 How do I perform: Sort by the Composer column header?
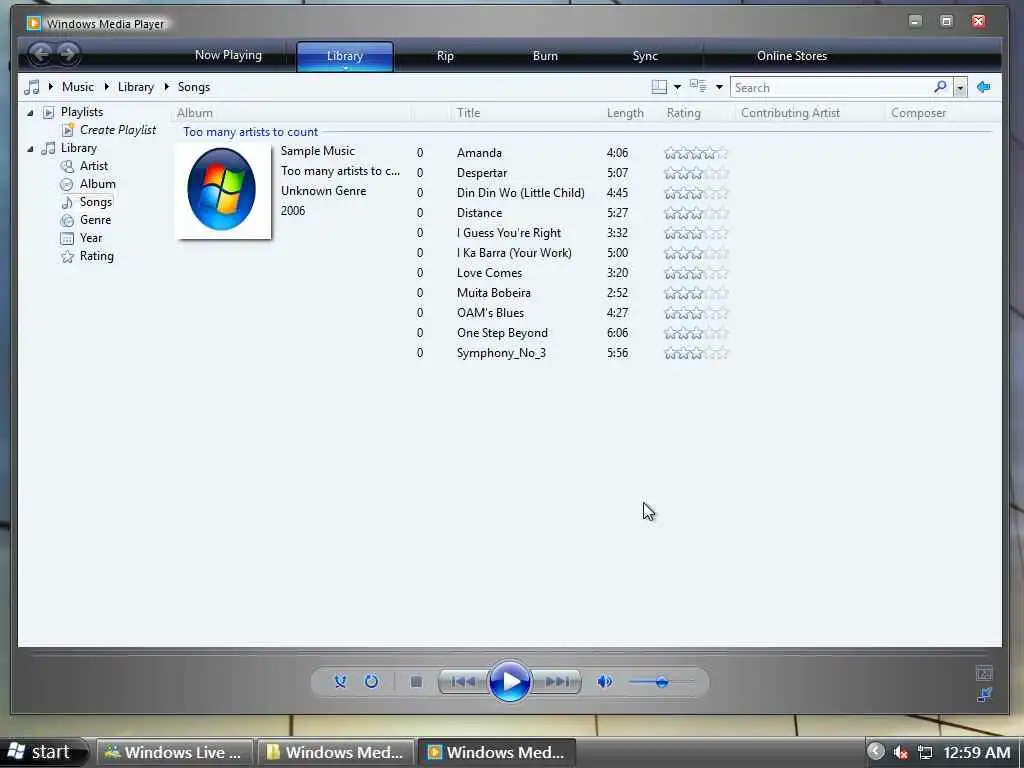tap(918, 113)
